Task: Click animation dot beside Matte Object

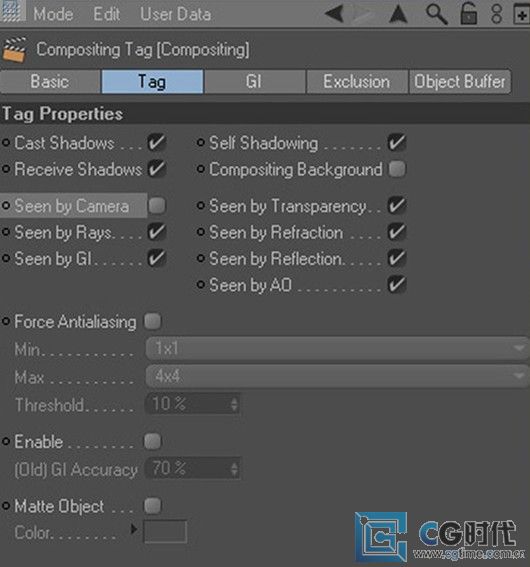Action: (6, 506)
